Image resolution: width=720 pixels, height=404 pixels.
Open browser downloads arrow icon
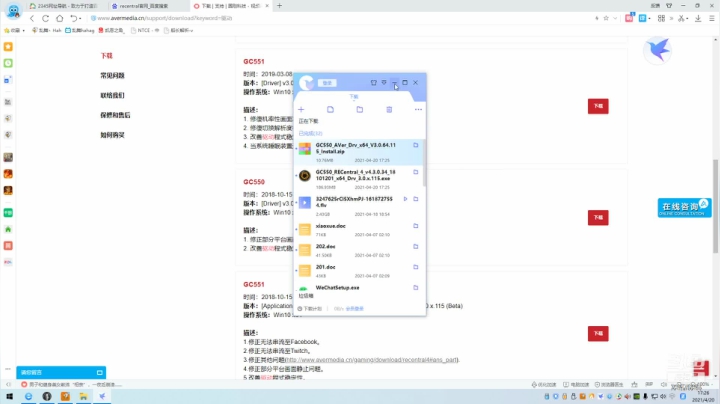(x=698, y=18)
